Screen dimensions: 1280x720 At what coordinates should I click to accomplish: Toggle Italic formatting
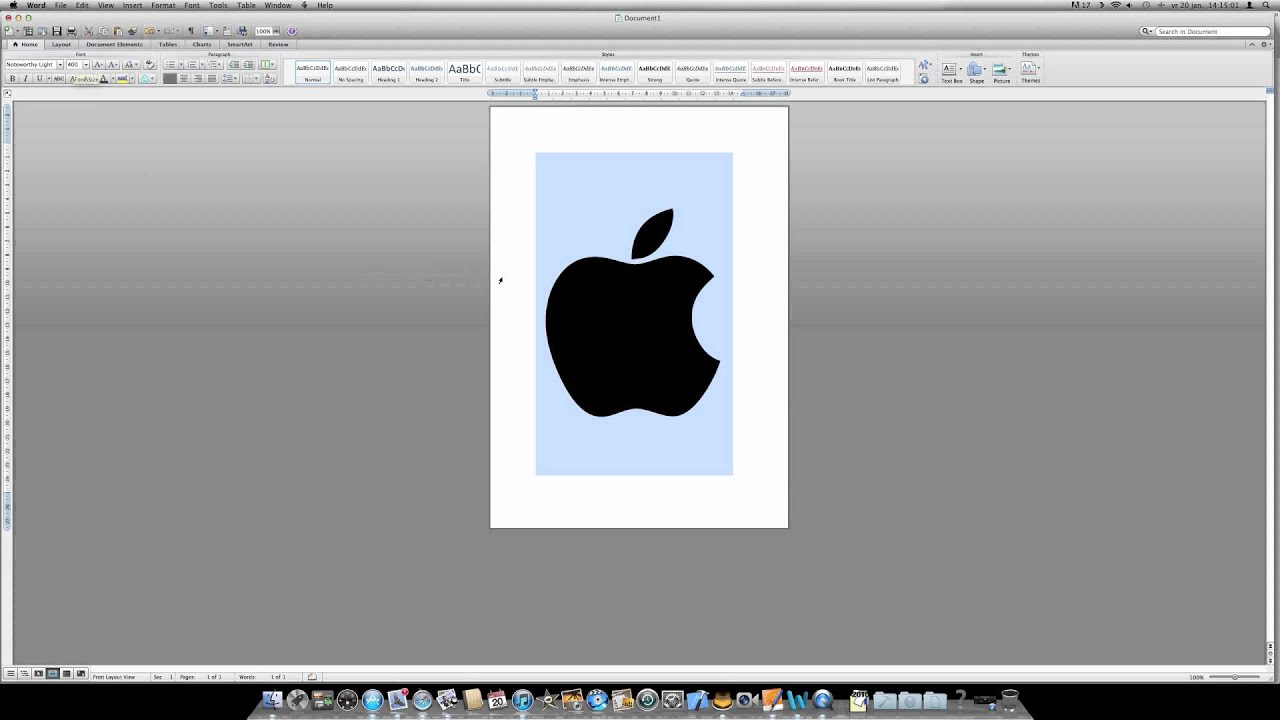(26, 78)
